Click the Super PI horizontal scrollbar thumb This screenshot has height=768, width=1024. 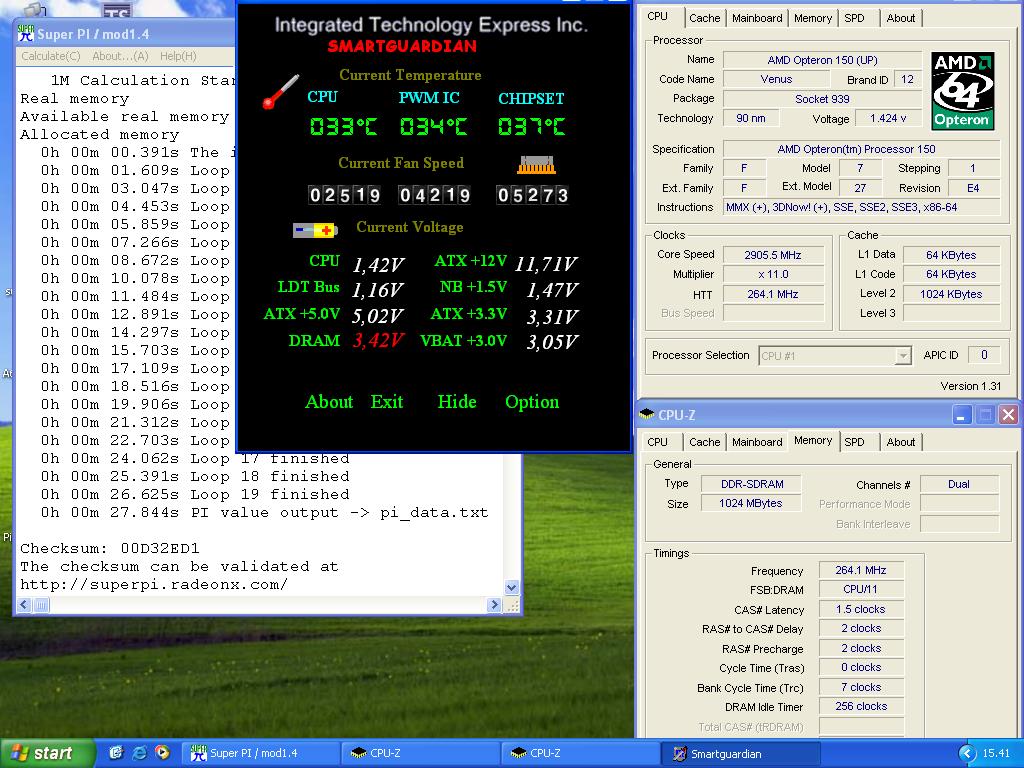[40, 605]
